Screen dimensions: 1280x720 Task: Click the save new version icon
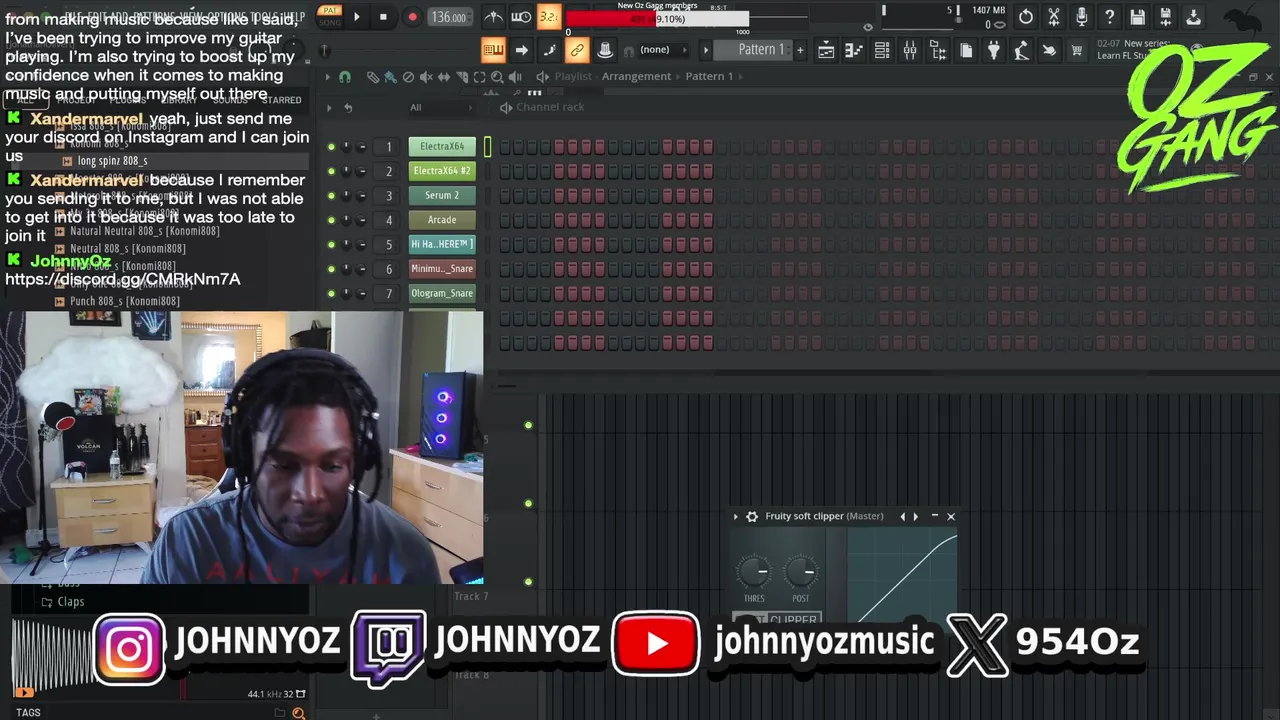coord(1166,17)
